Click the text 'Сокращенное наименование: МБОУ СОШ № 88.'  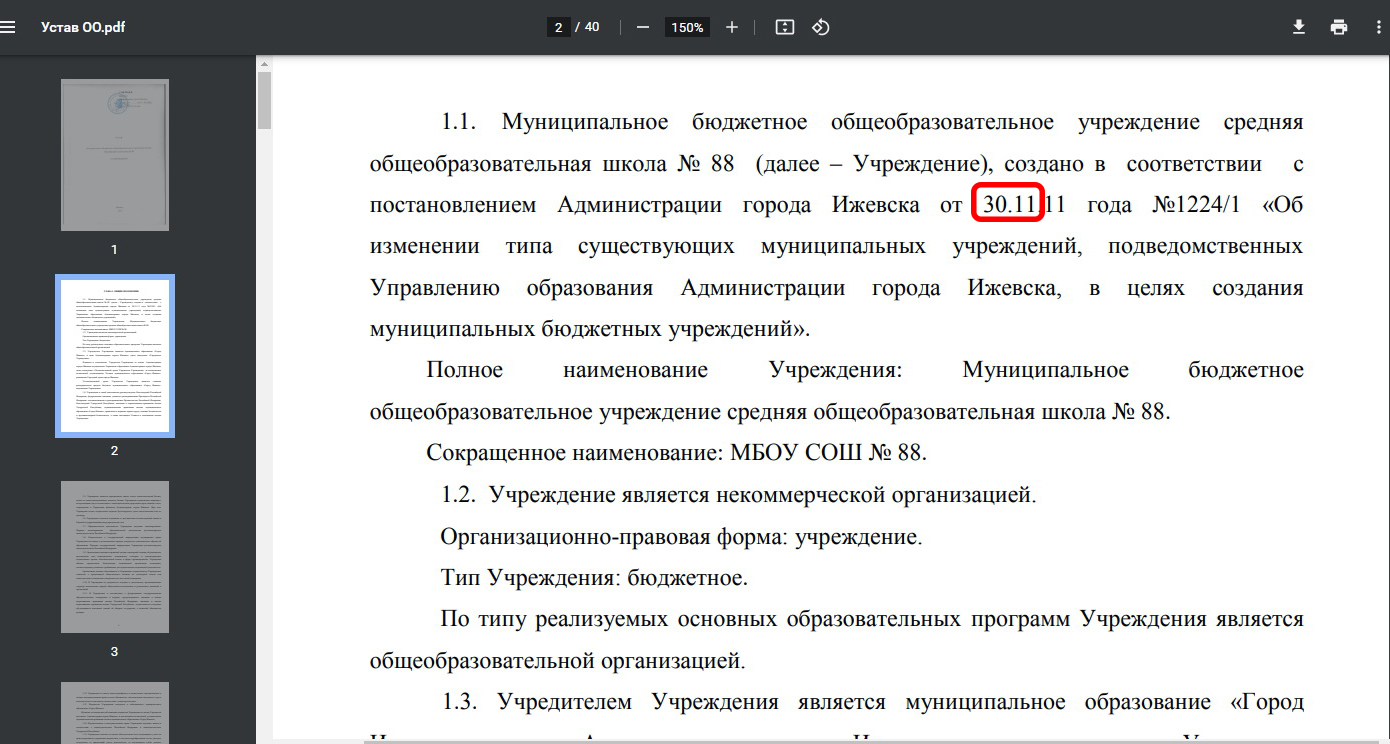(677, 453)
